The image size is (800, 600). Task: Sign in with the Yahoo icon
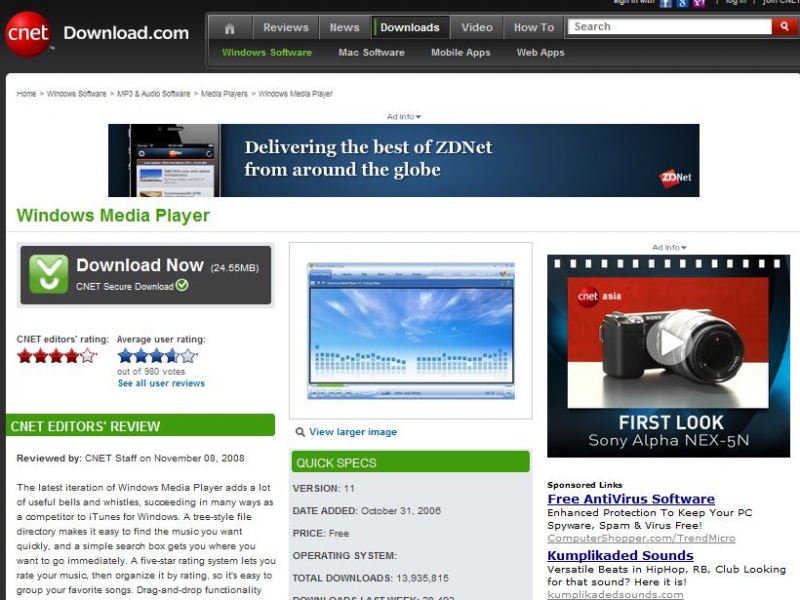[x=697, y=3]
